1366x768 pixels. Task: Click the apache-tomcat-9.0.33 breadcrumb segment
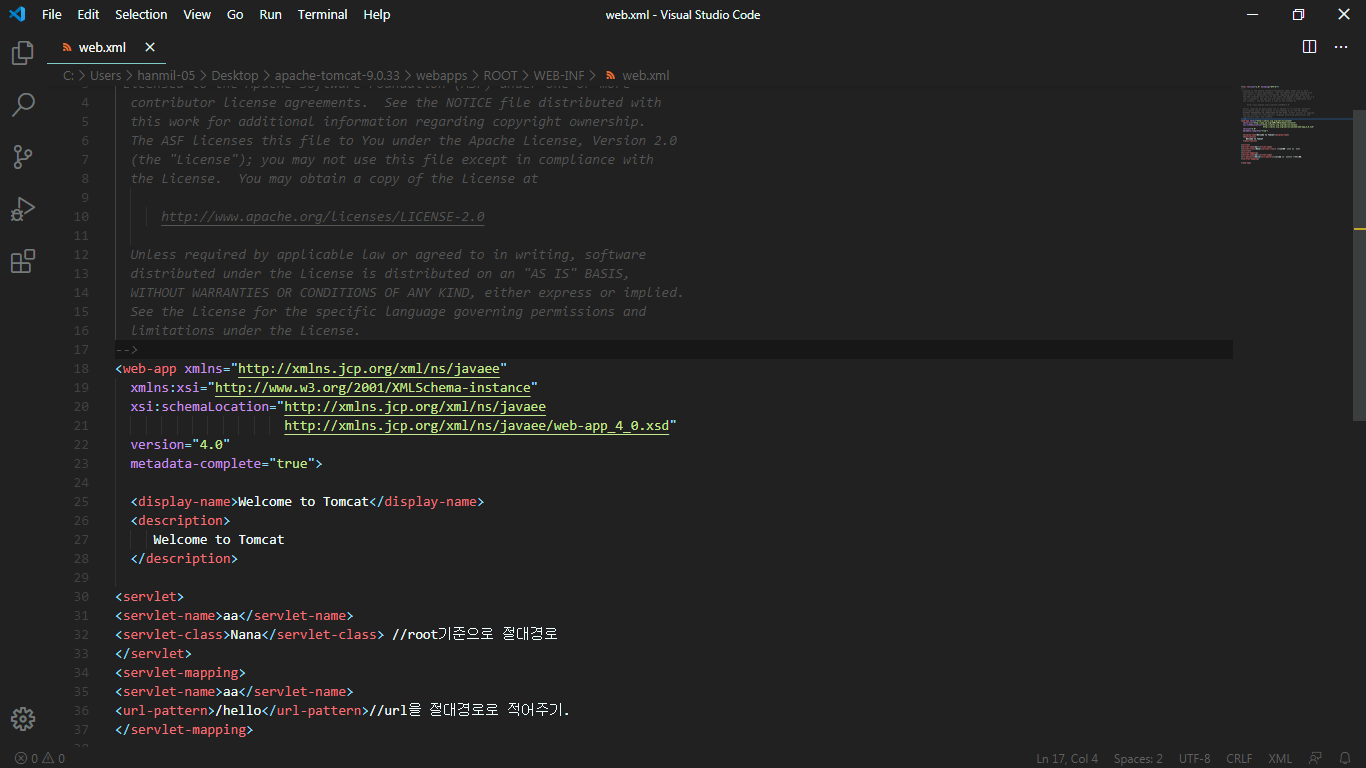(x=337, y=75)
